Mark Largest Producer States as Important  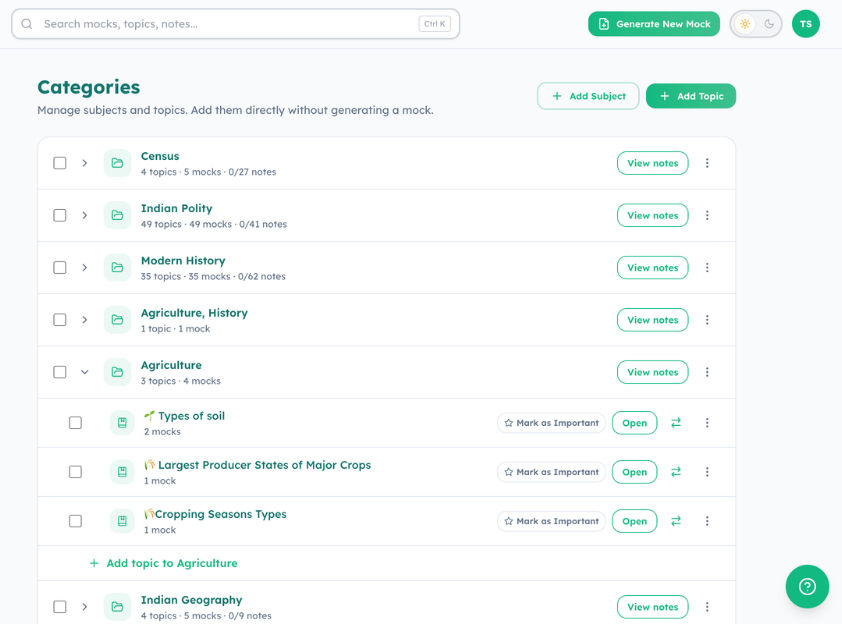(551, 472)
